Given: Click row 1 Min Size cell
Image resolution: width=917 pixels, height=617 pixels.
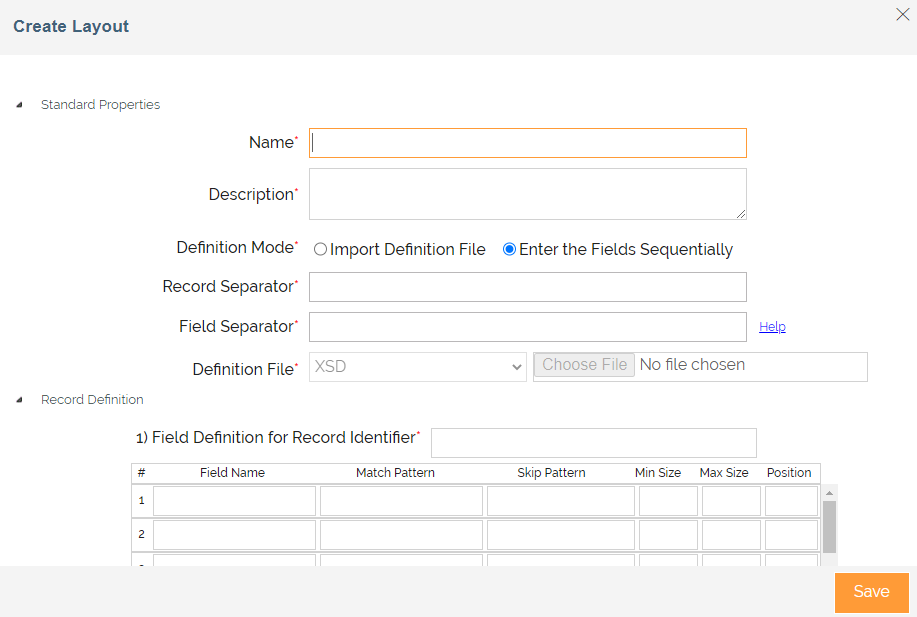Looking at the screenshot, I should pos(668,501).
